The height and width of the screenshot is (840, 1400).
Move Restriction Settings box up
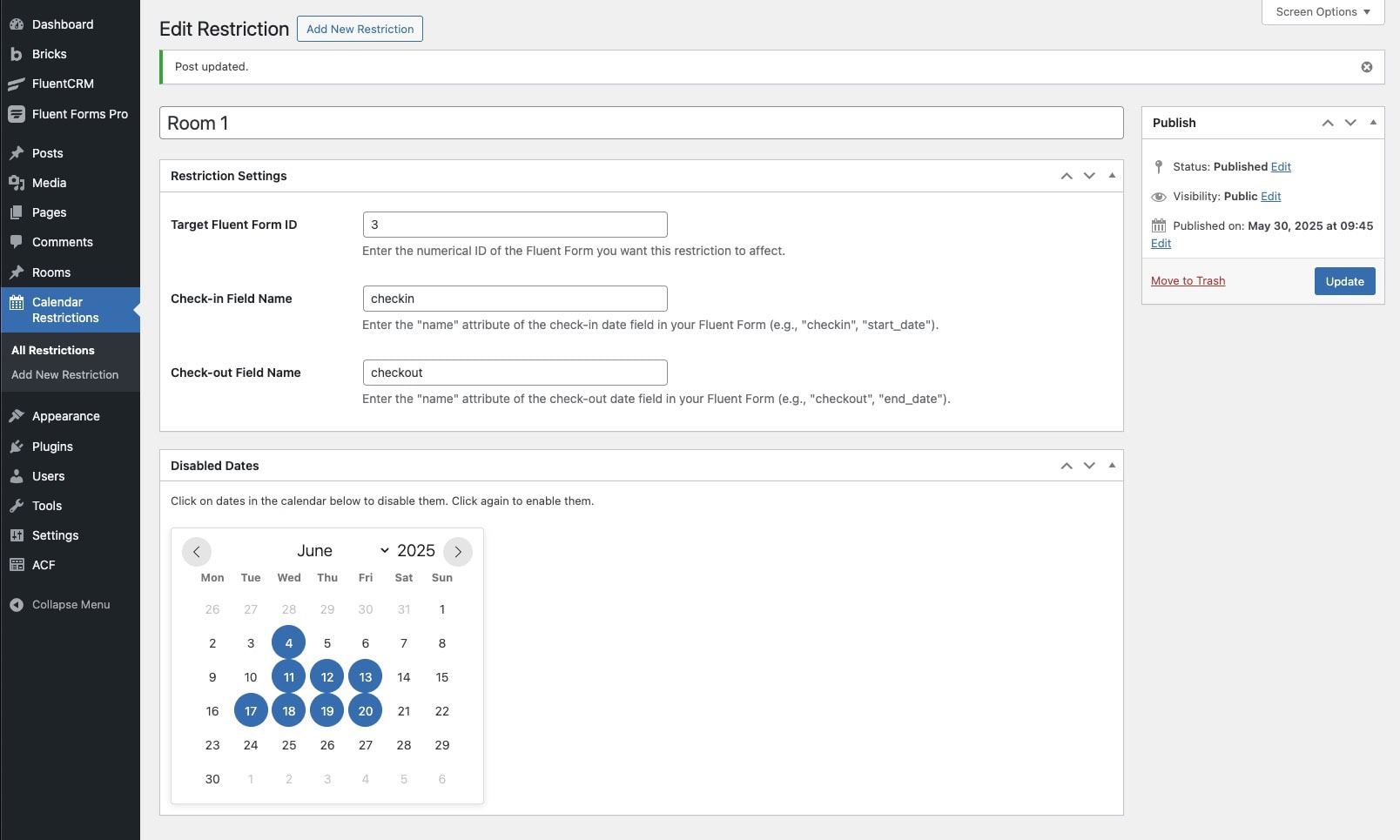point(1067,176)
